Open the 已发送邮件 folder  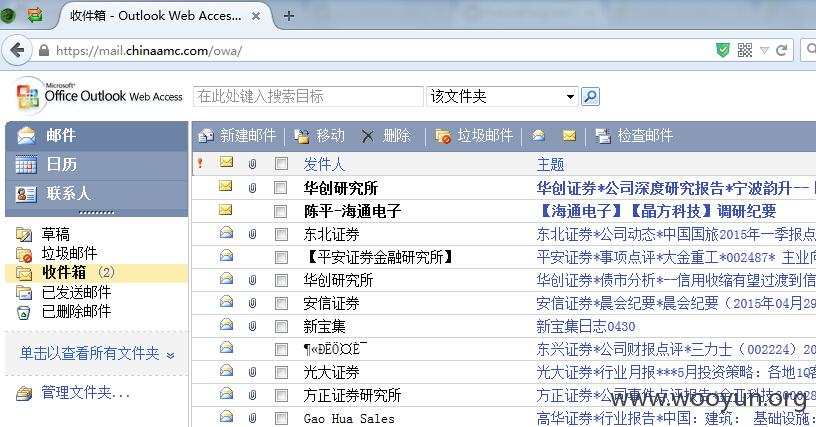point(76,292)
